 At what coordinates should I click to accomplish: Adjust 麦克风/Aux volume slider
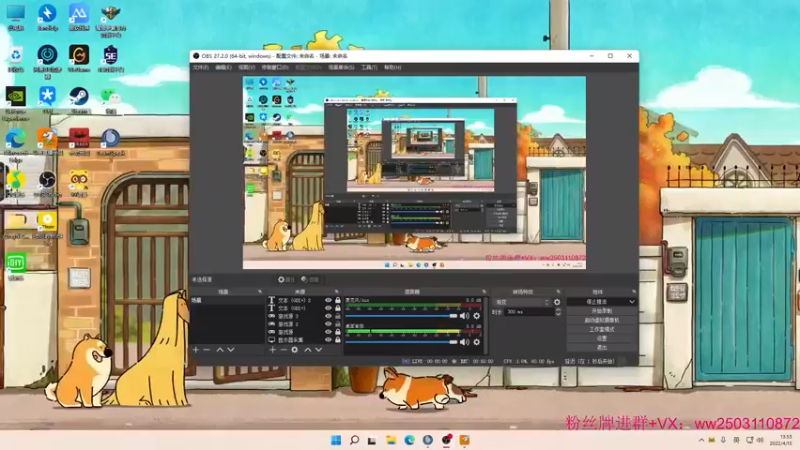402,316
